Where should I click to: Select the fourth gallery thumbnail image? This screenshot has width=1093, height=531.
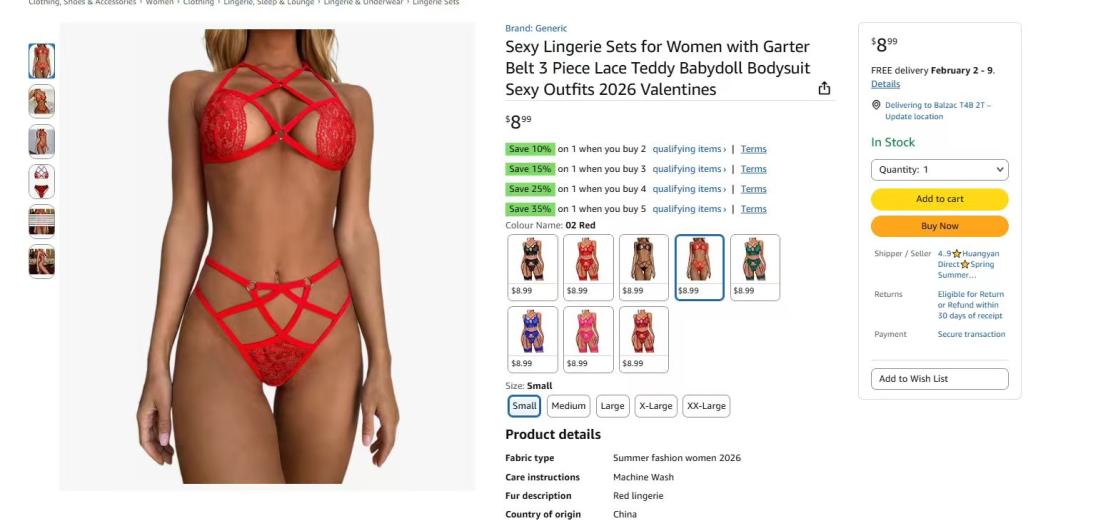coord(42,182)
